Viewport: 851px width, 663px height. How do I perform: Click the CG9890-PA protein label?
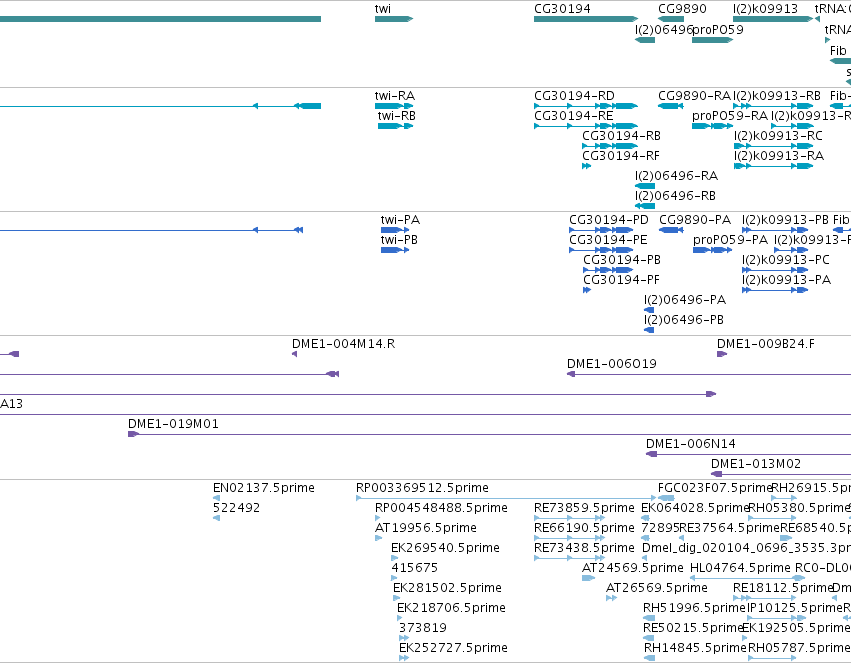point(695,220)
